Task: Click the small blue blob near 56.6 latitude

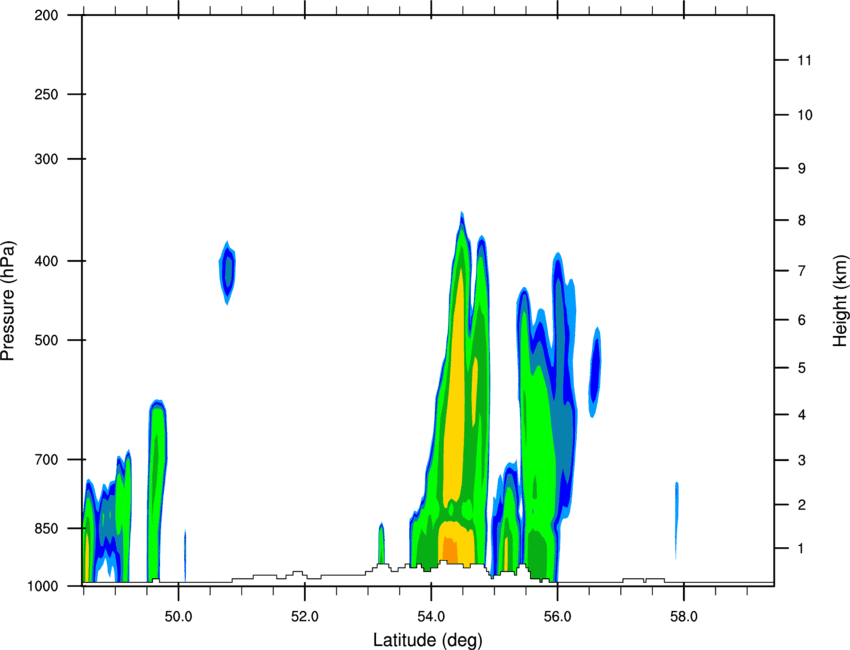Action: pyautogui.click(x=595, y=372)
